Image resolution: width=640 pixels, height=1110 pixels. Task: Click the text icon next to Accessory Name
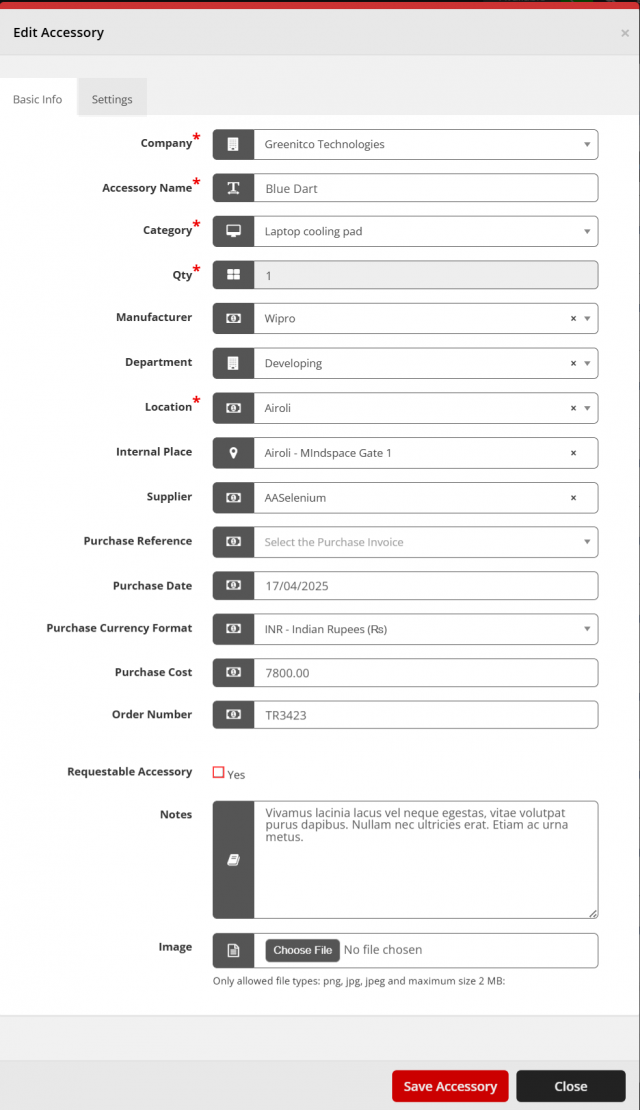[x=233, y=188]
